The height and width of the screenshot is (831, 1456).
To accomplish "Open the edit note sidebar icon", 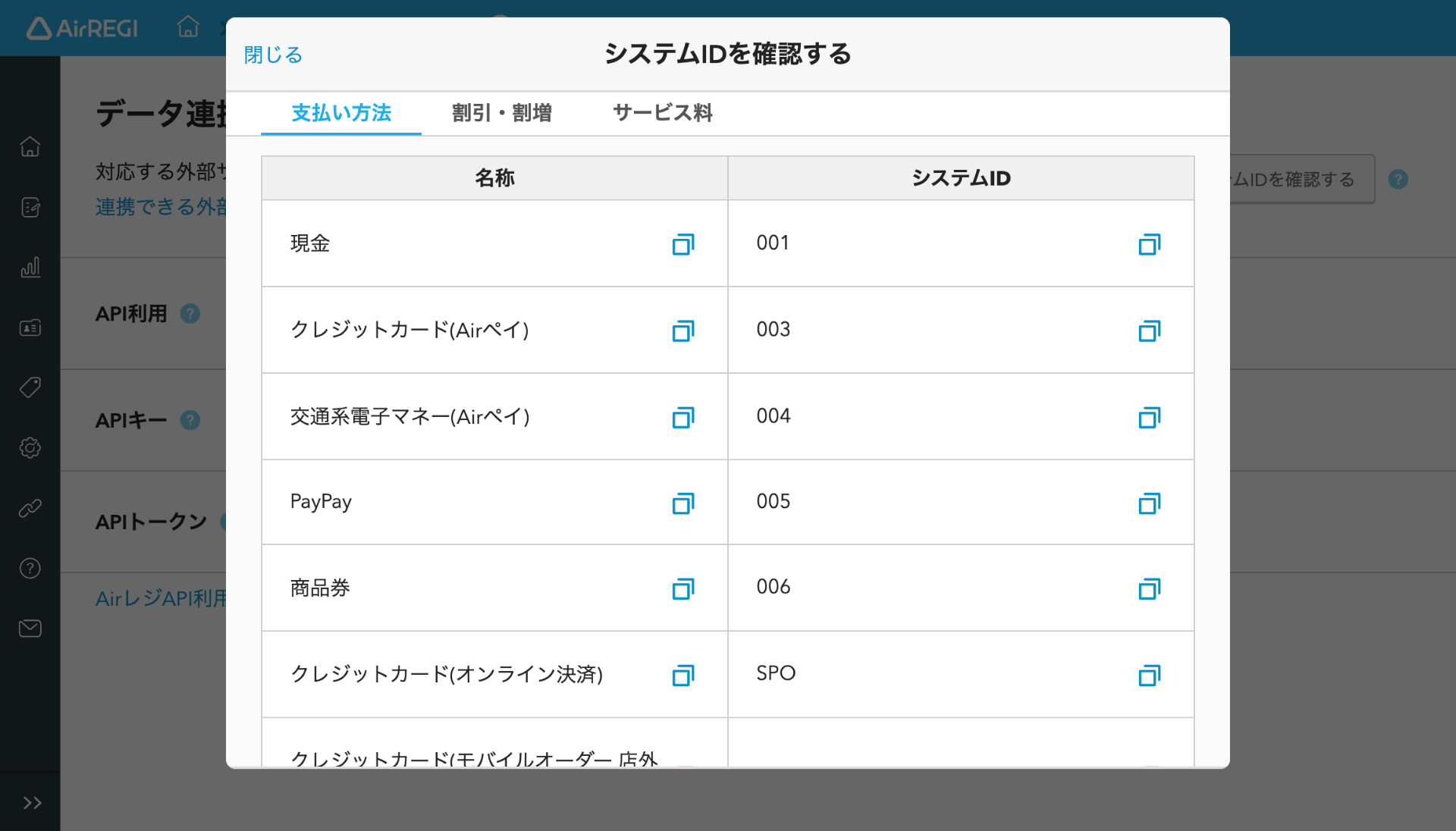I will pos(30,207).
